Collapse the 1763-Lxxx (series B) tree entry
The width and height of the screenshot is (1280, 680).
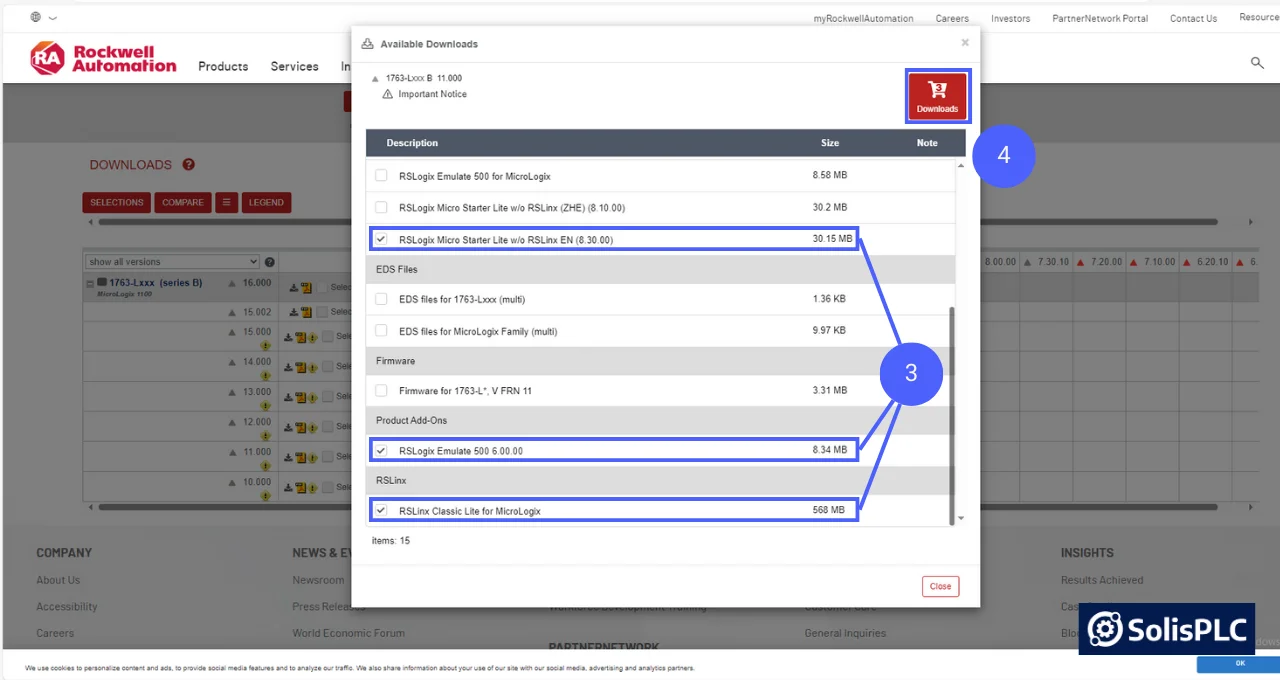tap(88, 282)
